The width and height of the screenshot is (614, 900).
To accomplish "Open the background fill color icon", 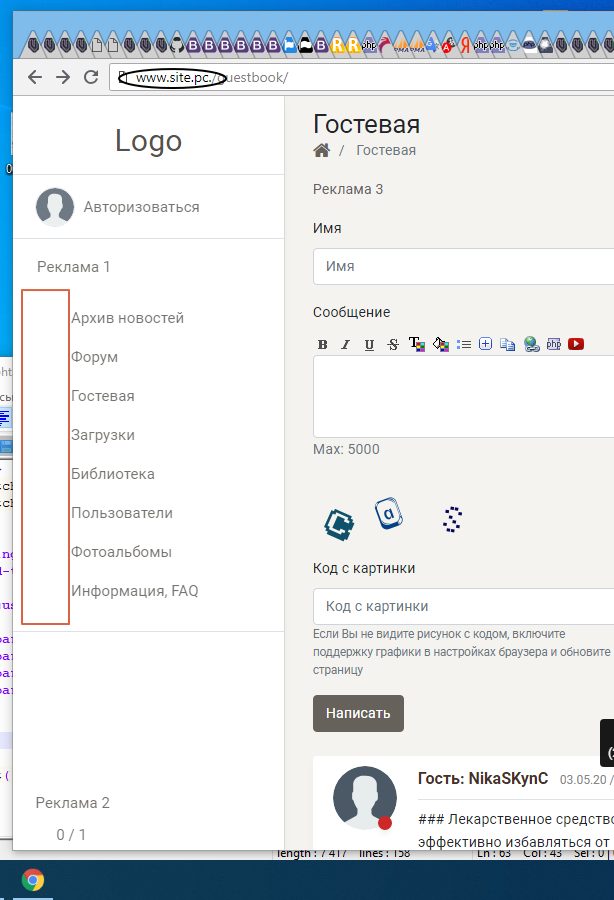I will [x=440, y=344].
